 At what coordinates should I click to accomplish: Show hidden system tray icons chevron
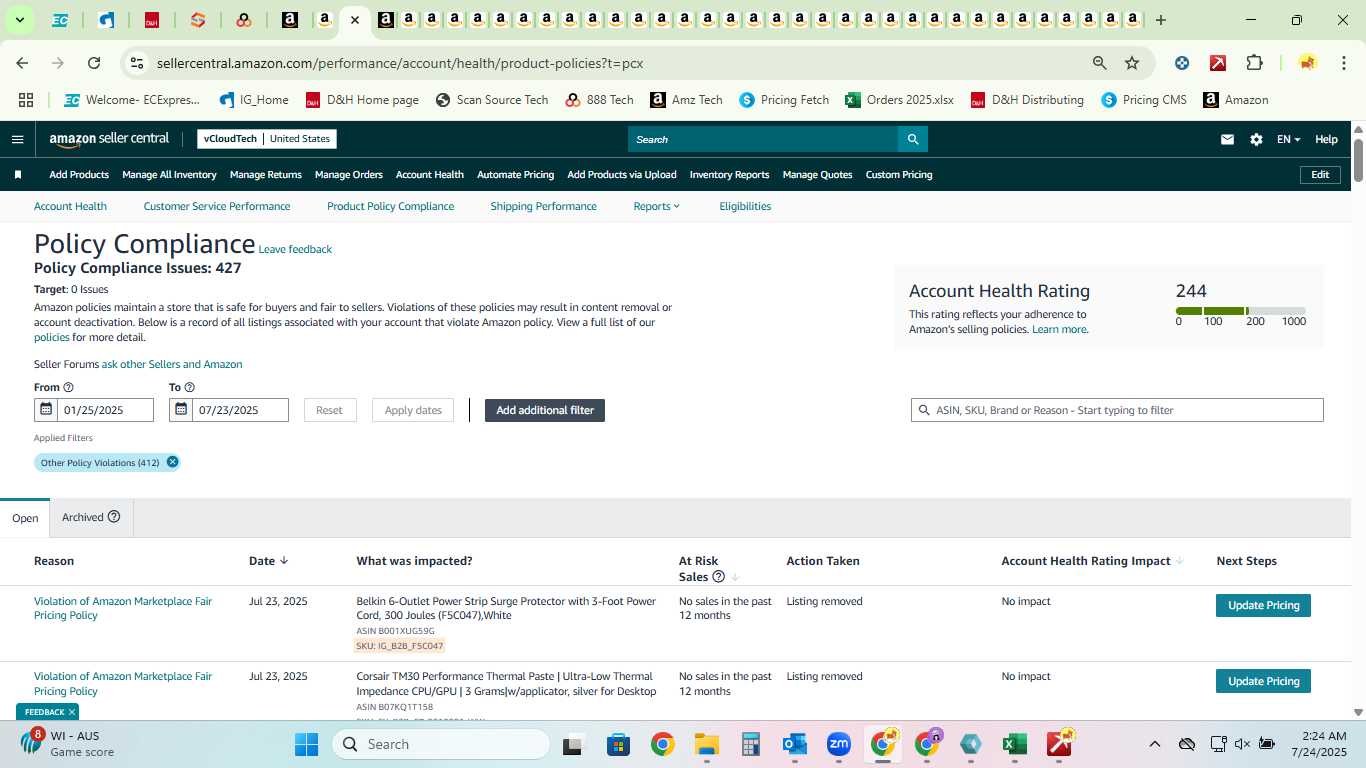(x=1155, y=744)
